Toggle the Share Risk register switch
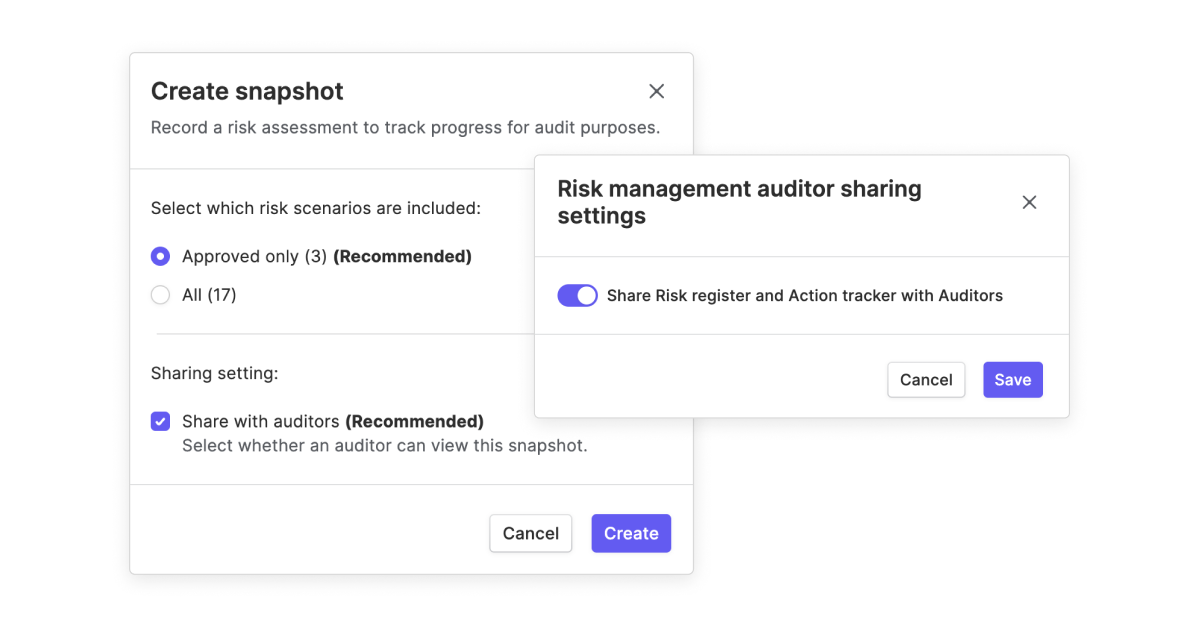The image size is (1200, 627). (577, 295)
